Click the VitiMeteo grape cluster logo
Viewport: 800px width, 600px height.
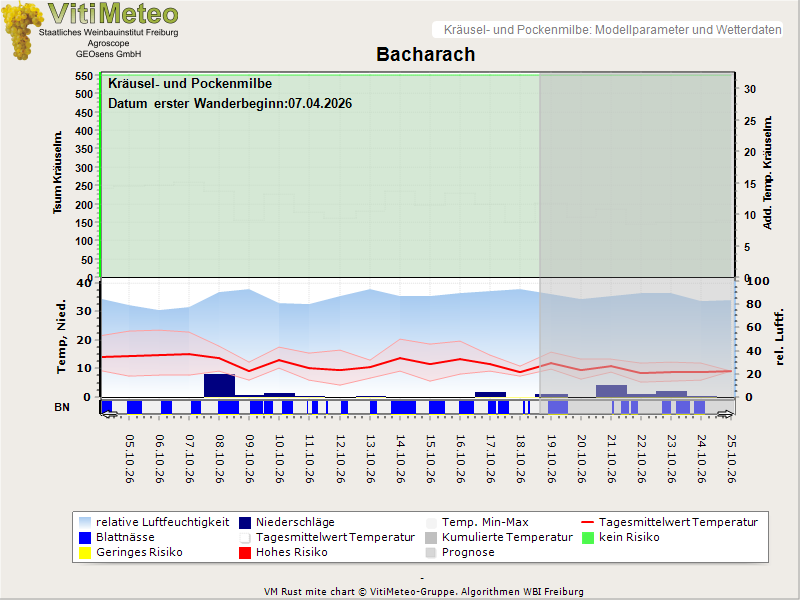click(x=21, y=30)
